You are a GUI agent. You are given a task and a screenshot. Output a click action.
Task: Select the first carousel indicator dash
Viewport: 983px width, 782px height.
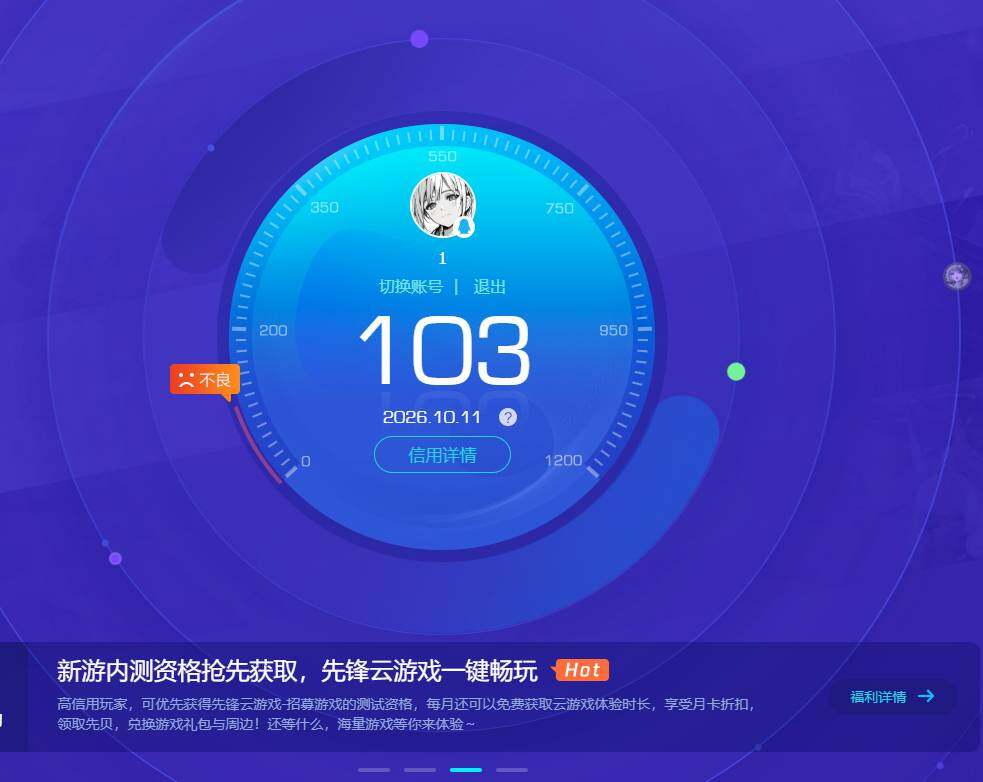point(374,769)
